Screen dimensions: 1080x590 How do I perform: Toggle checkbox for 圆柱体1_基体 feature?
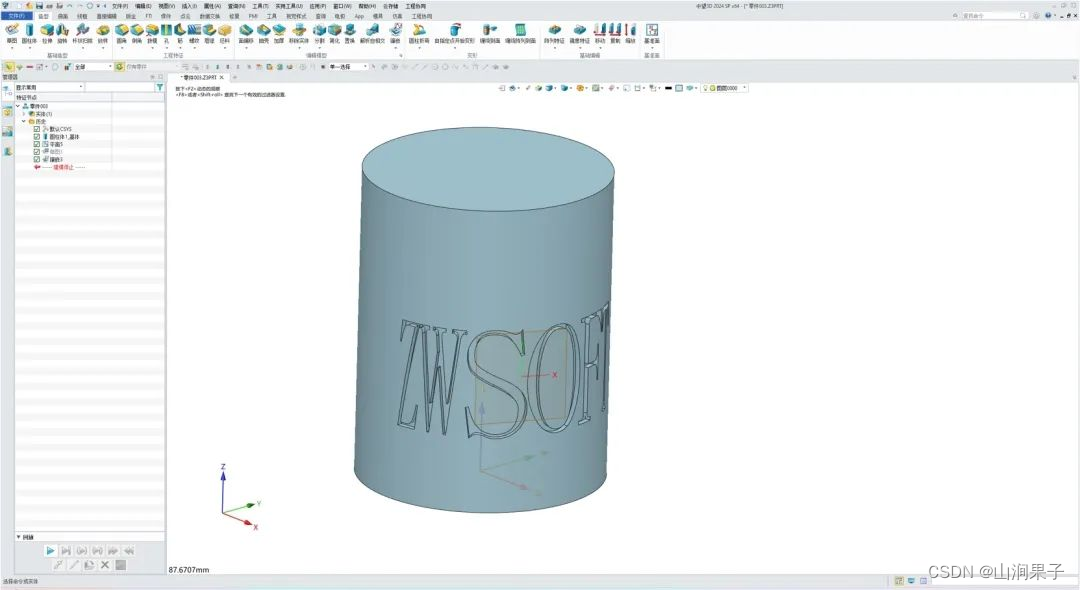[x=37, y=136]
